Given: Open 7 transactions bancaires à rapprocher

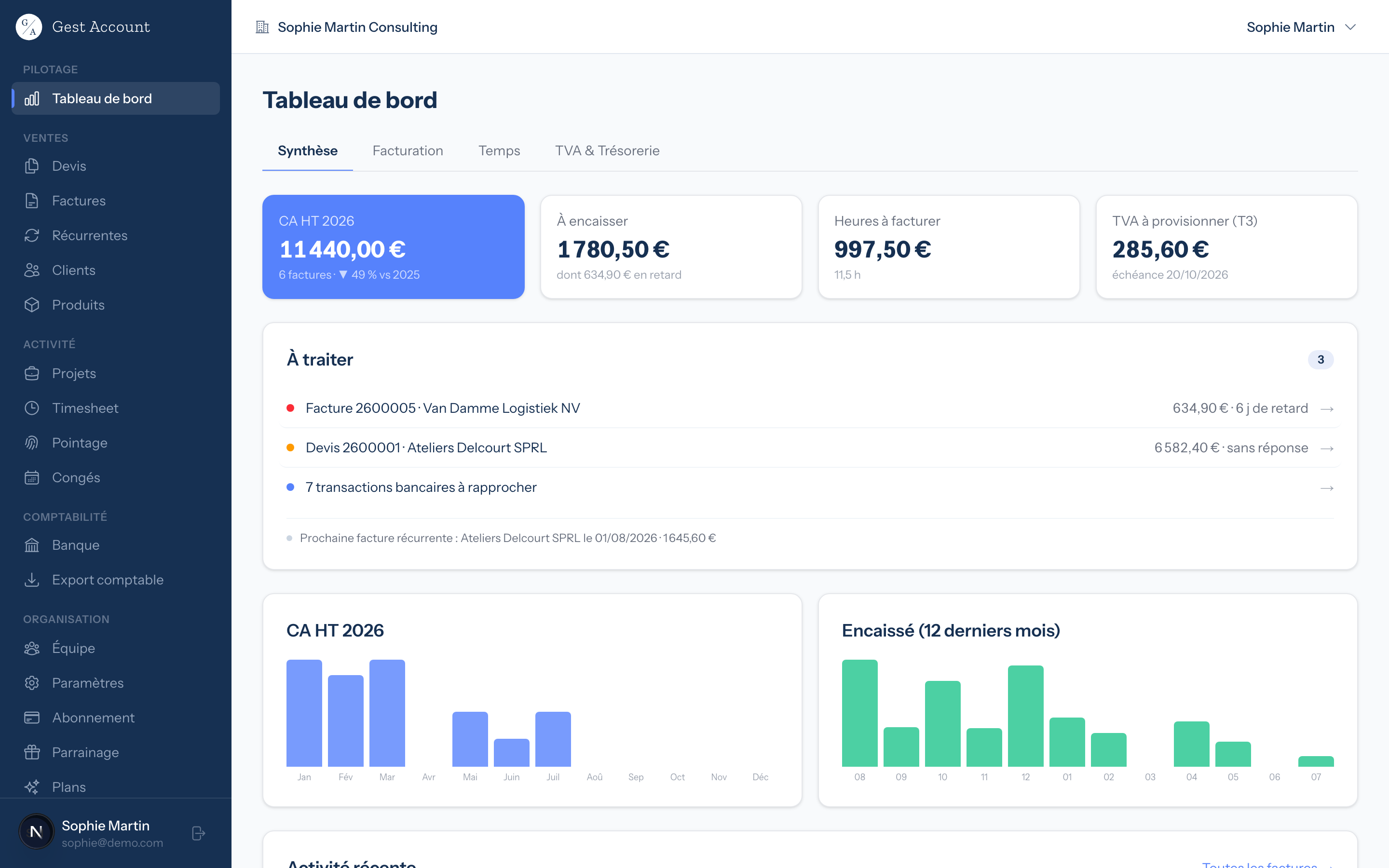Looking at the screenshot, I should coord(810,488).
